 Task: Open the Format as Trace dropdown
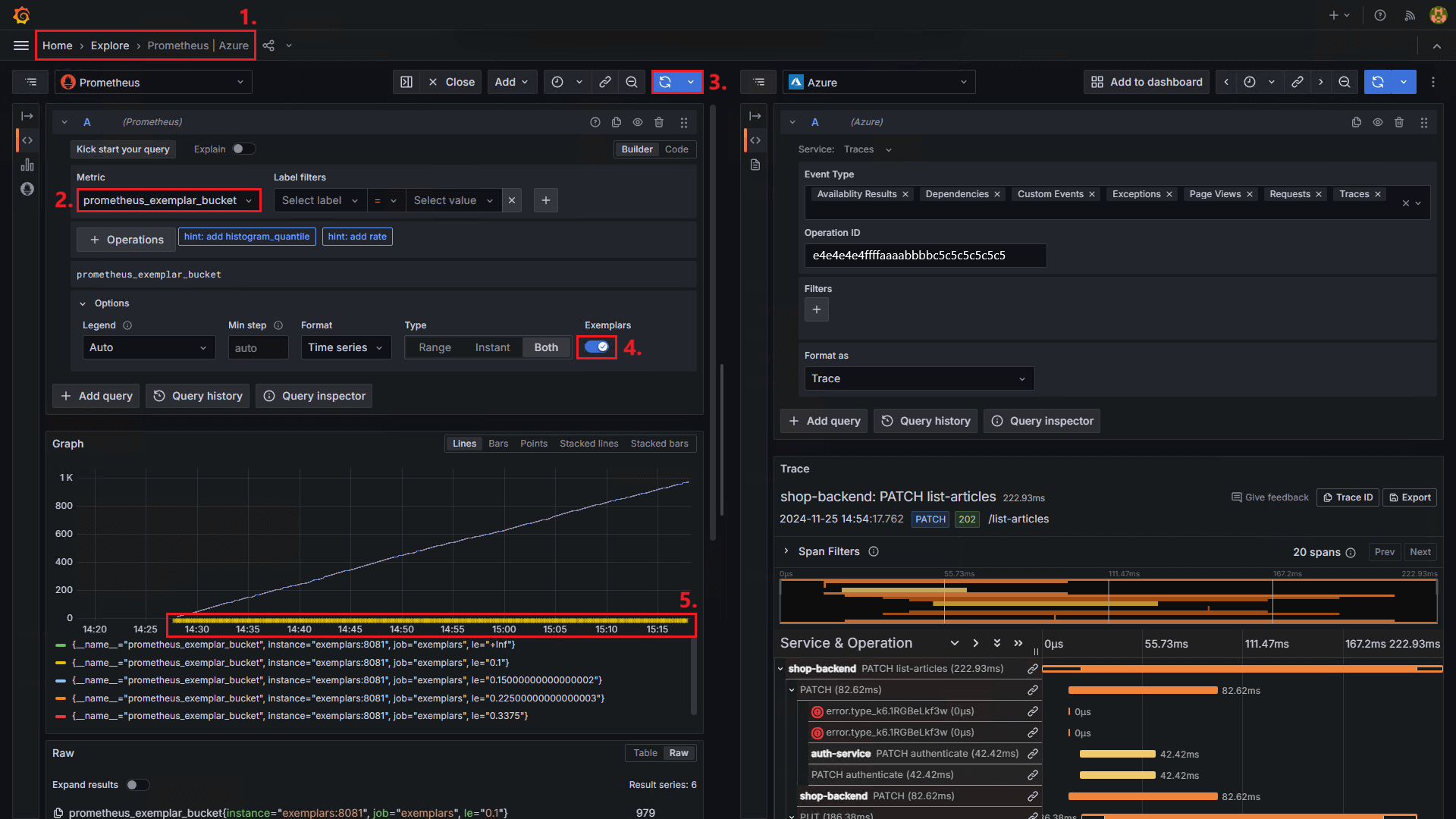(x=918, y=378)
